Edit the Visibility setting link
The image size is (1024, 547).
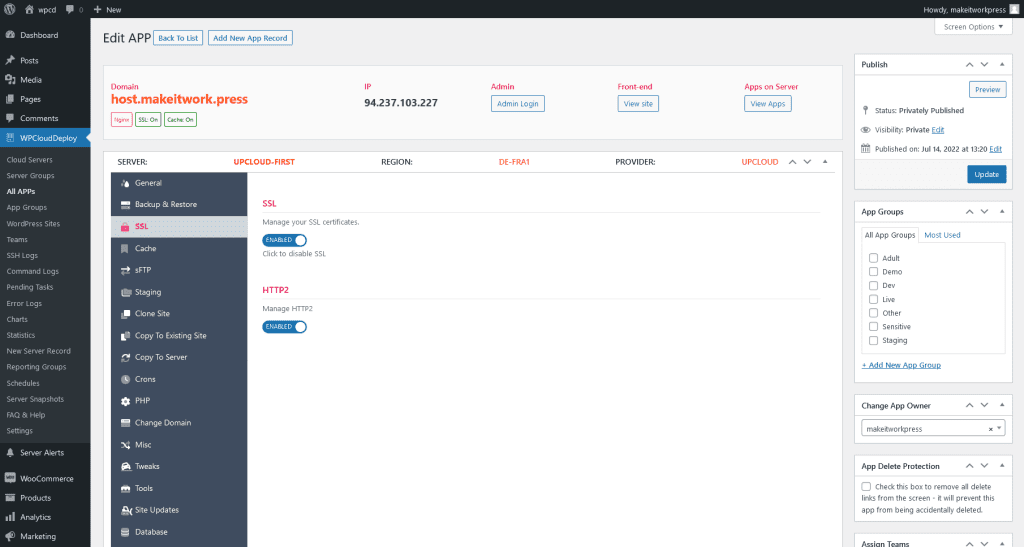(x=938, y=130)
